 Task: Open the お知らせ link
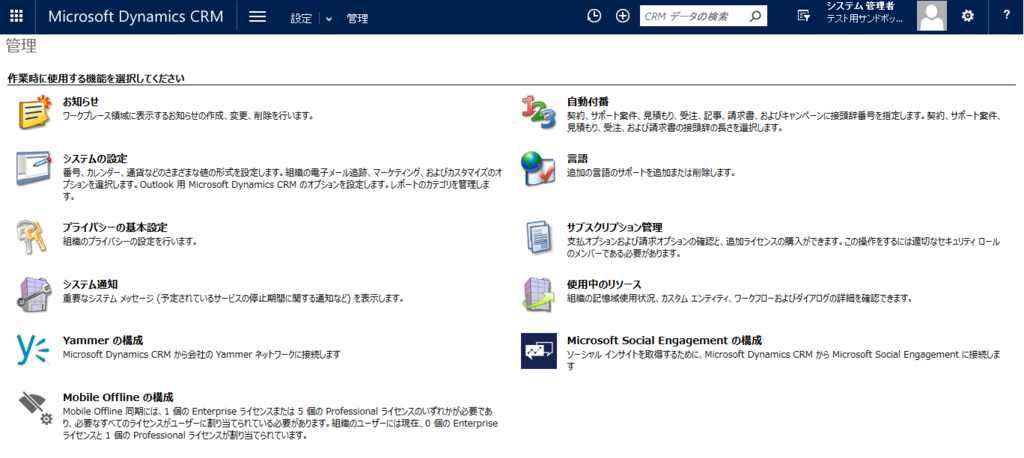pos(81,101)
